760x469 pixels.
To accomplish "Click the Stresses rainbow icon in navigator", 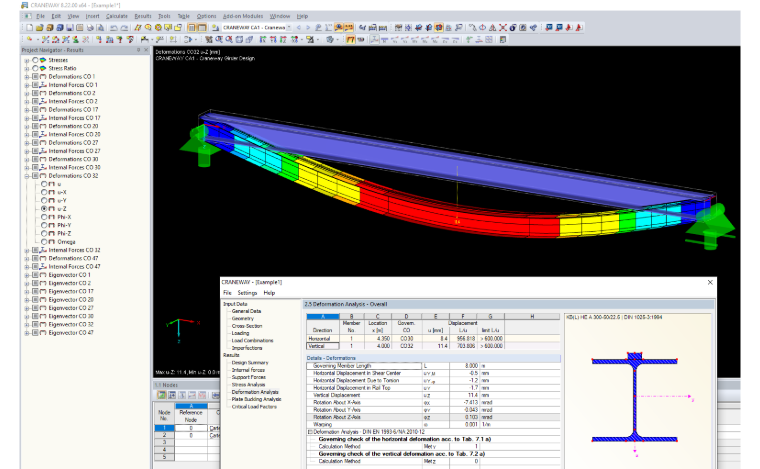I will (43, 60).
